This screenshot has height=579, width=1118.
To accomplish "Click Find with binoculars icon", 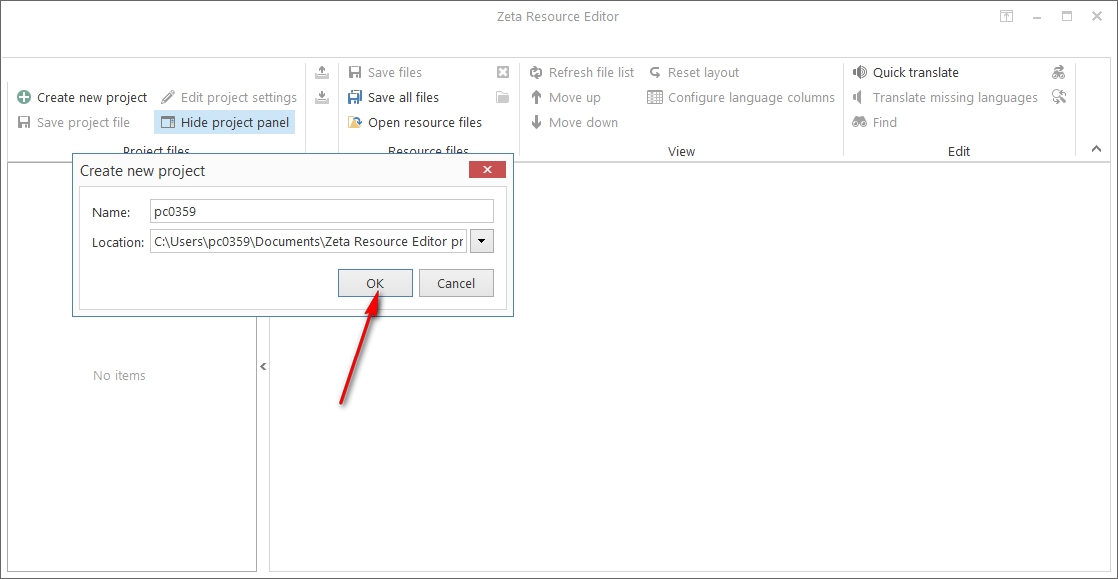I will [x=875, y=123].
